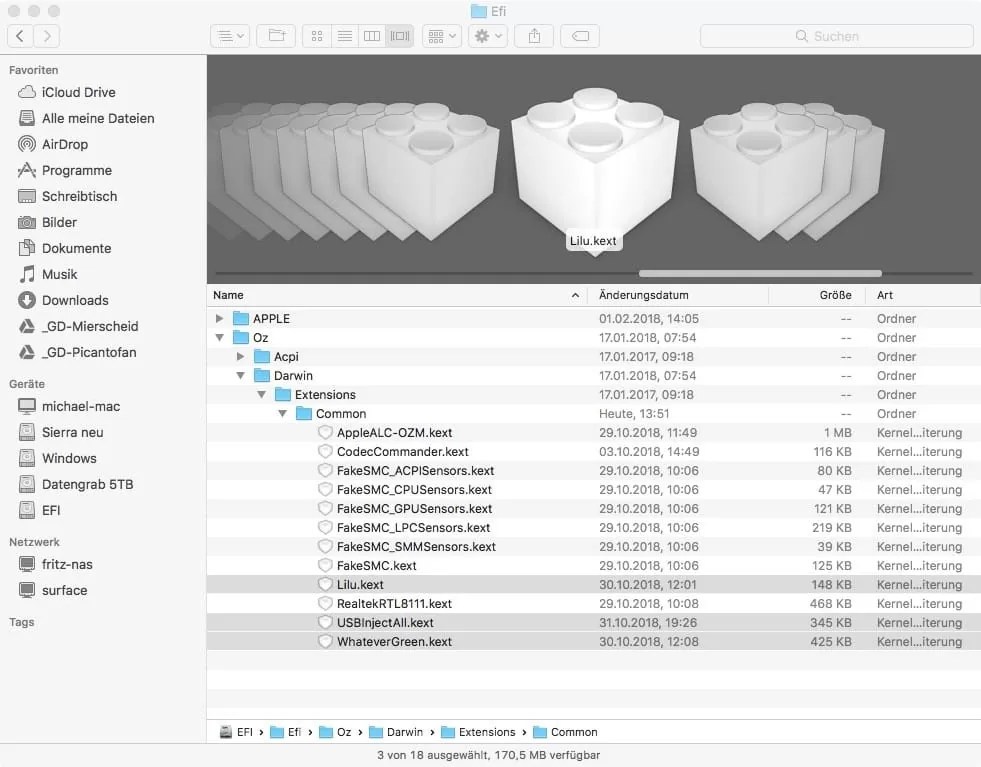Open the arrange-by grouping dropdown
This screenshot has height=767, width=981.
[x=442, y=36]
